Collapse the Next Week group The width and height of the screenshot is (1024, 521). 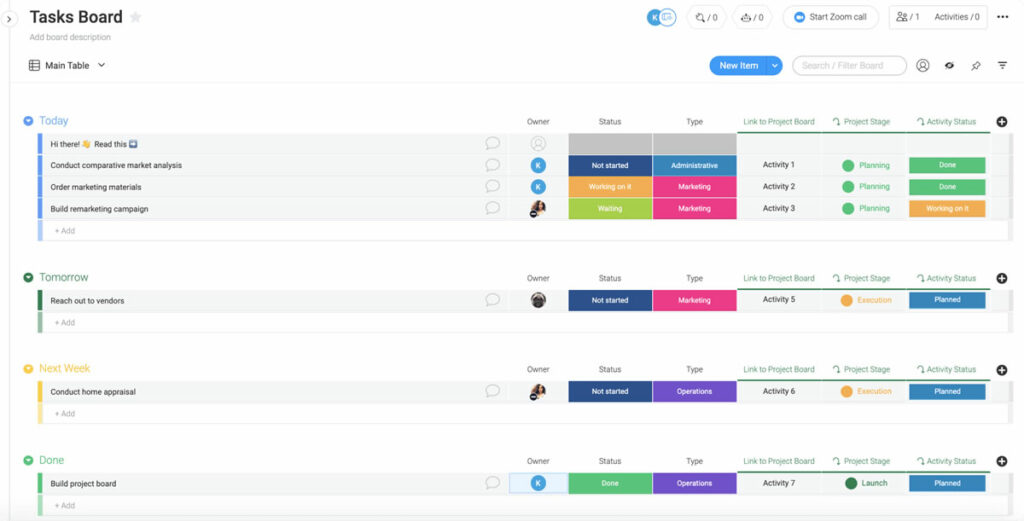coord(28,369)
